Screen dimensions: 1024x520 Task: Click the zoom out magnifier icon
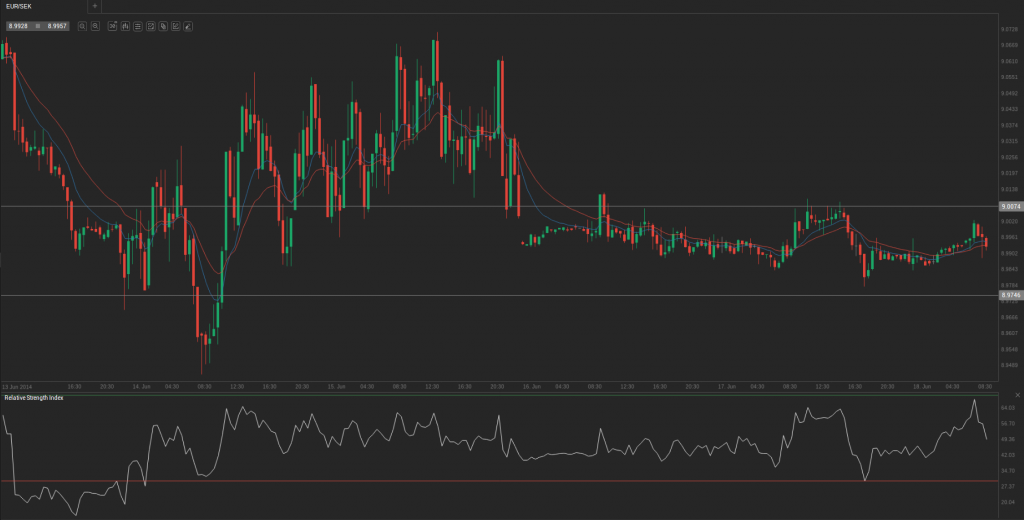tap(95, 26)
